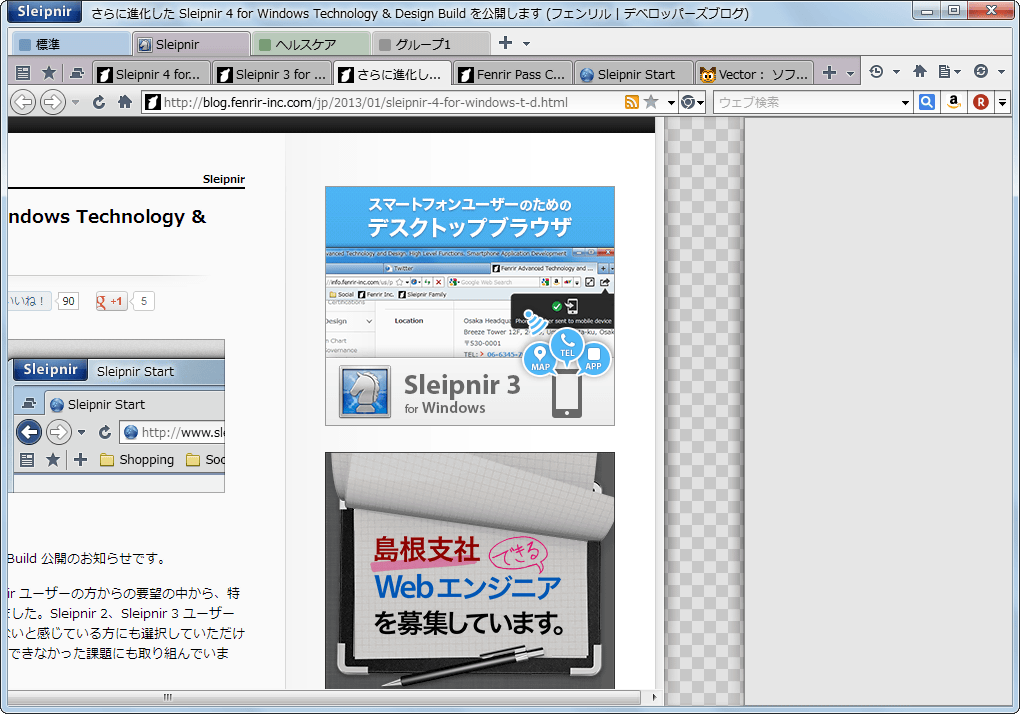Go forward to next page

click(x=53, y=102)
